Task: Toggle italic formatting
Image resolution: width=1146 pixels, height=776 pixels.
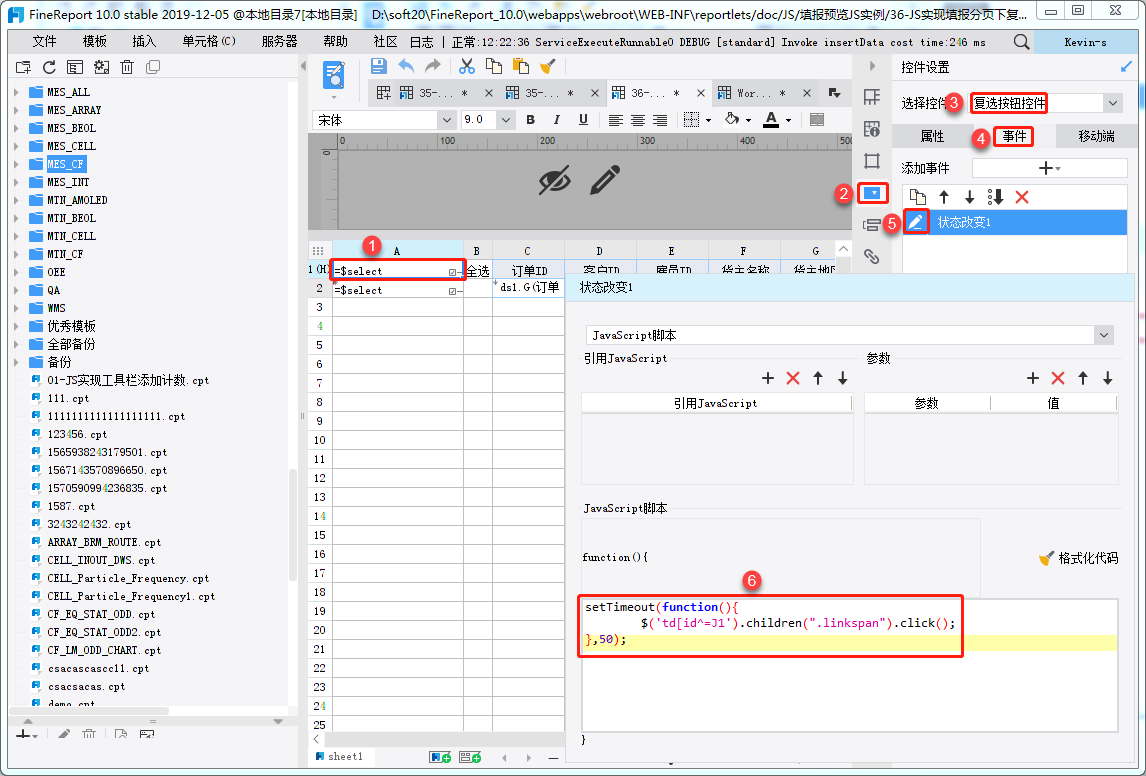Action: pyautogui.click(x=557, y=120)
